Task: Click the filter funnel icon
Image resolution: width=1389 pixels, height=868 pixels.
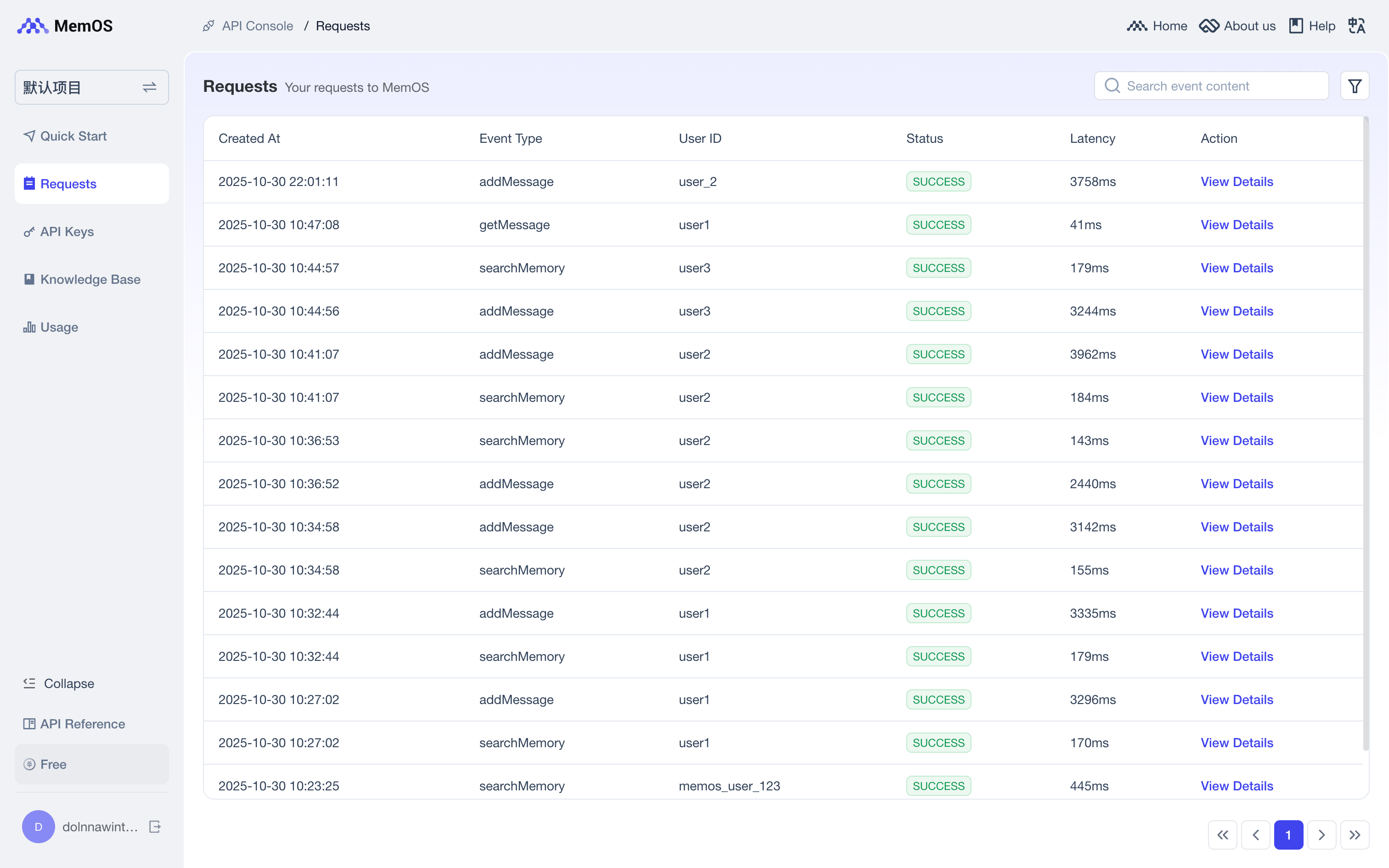Action: (1355, 86)
